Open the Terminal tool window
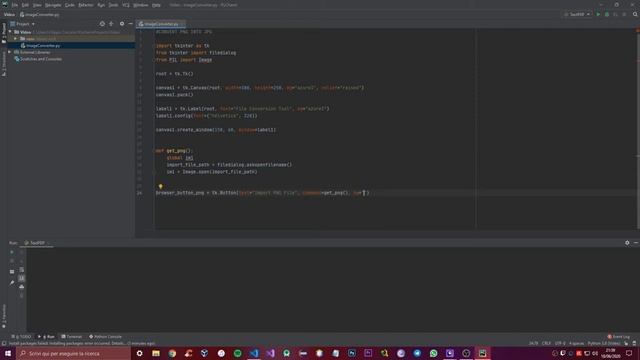 tap(72, 337)
